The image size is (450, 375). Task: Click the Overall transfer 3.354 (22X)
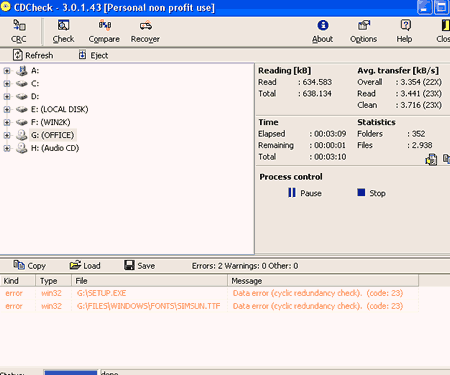[421, 82]
